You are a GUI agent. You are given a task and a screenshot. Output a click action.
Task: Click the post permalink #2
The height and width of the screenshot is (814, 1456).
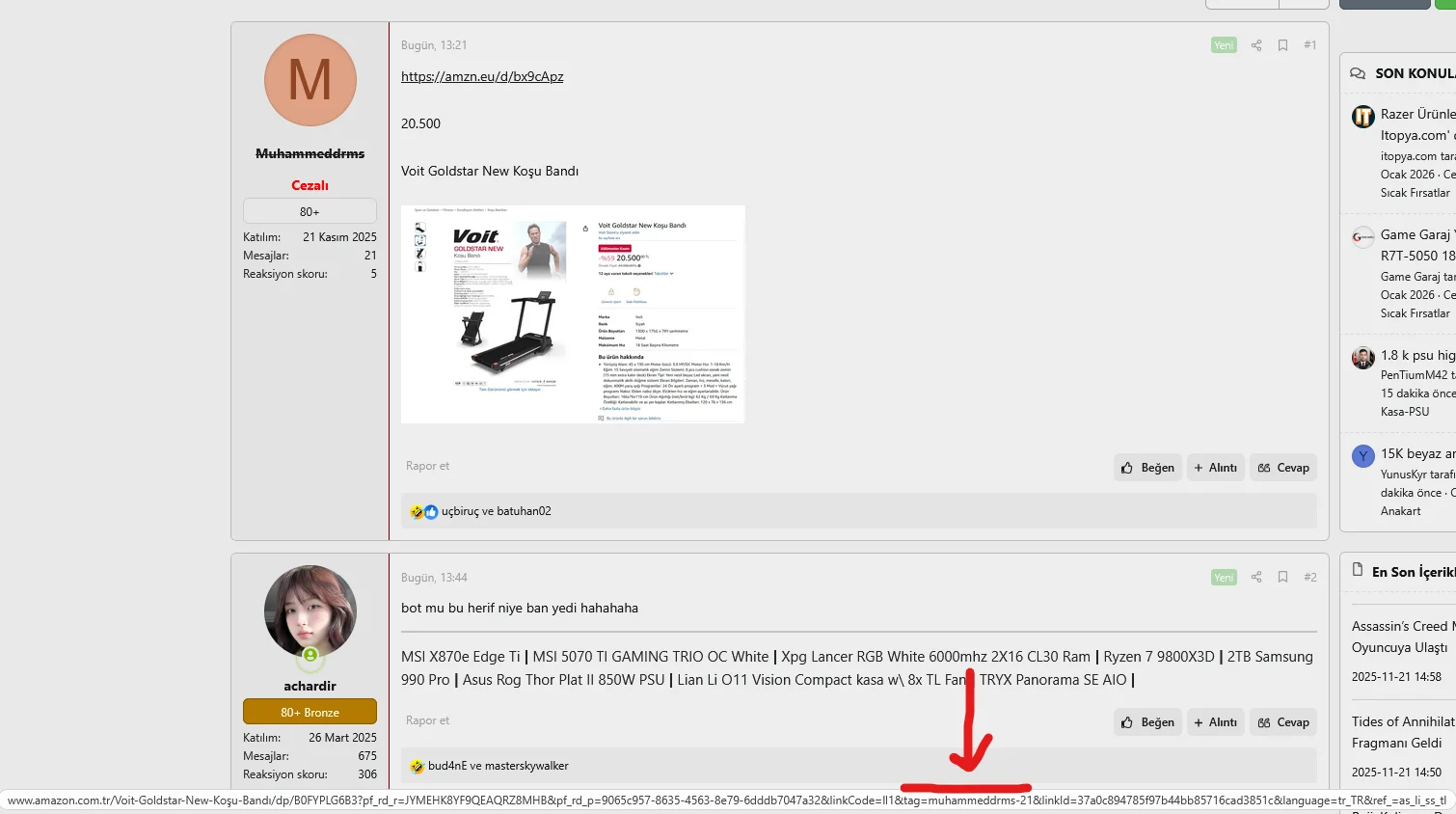pyautogui.click(x=1309, y=577)
